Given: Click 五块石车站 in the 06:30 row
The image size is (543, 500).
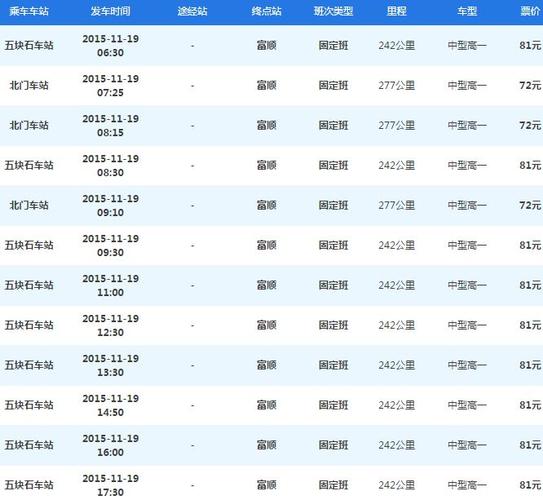Looking at the screenshot, I should [x=29, y=46].
